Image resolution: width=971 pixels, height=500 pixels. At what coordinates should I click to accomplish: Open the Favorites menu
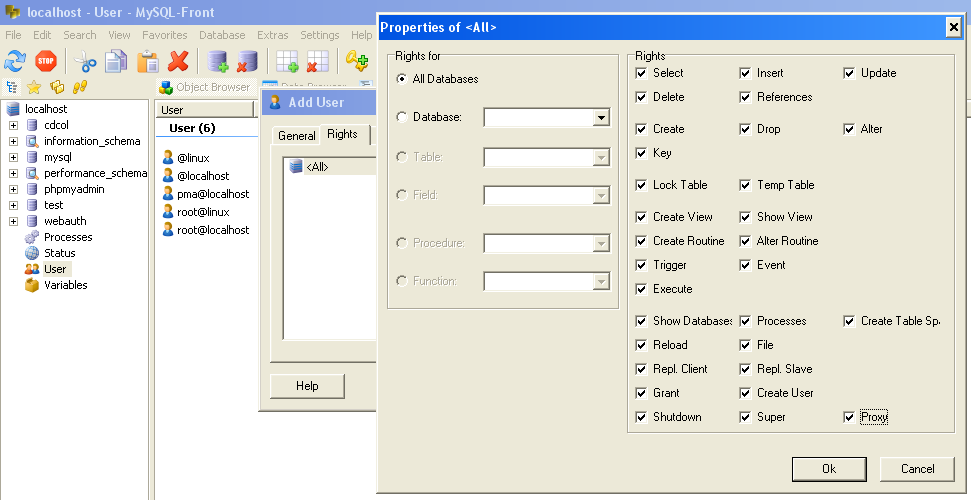pos(164,35)
